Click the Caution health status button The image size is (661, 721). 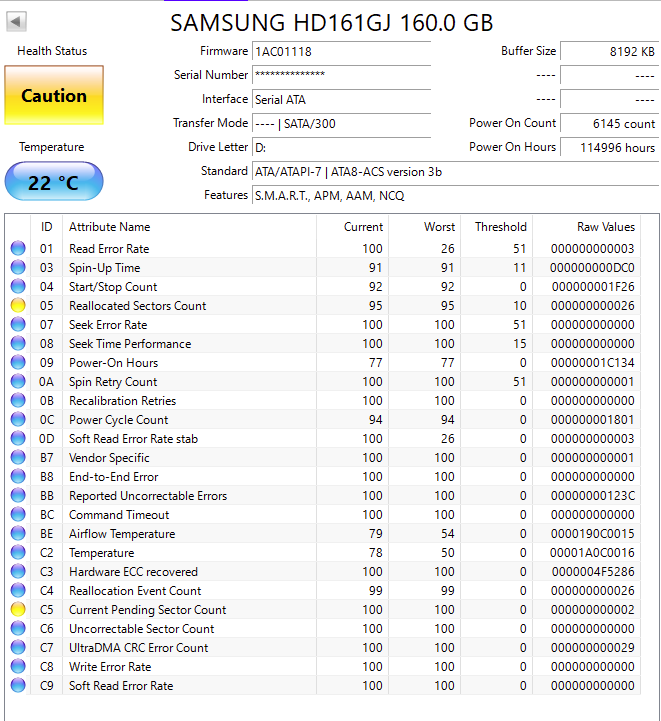pos(54,95)
